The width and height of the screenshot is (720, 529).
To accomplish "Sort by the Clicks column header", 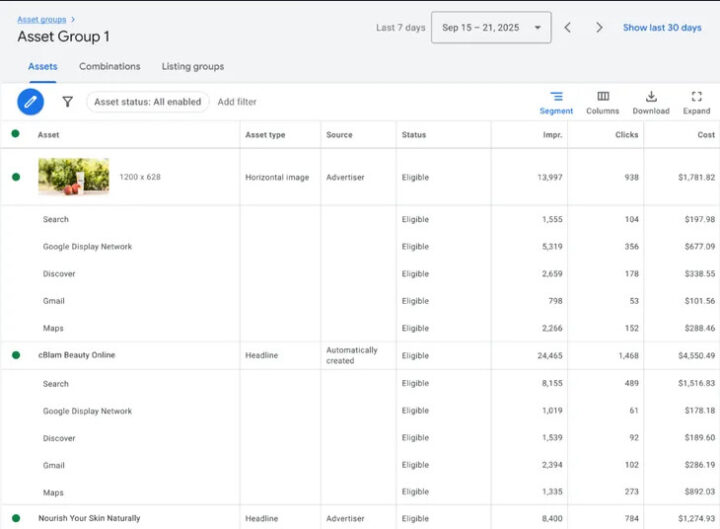I will 627,135.
